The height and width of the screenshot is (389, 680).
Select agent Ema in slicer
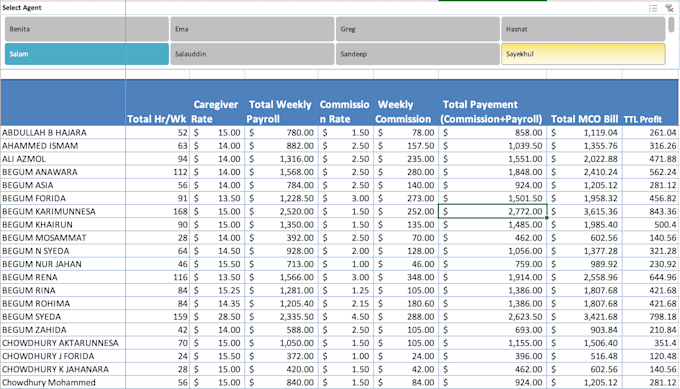252,29
